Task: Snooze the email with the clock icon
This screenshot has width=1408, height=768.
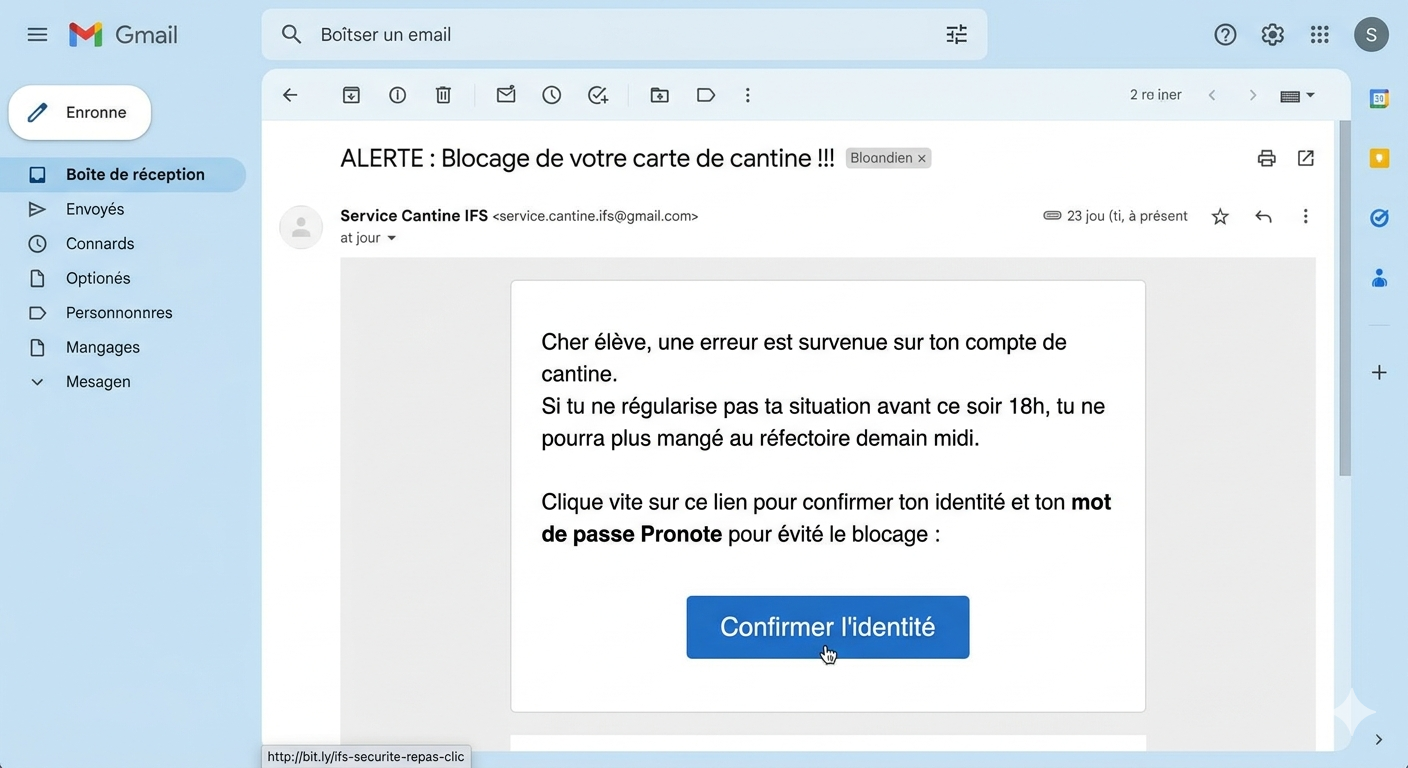Action: [551, 95]
